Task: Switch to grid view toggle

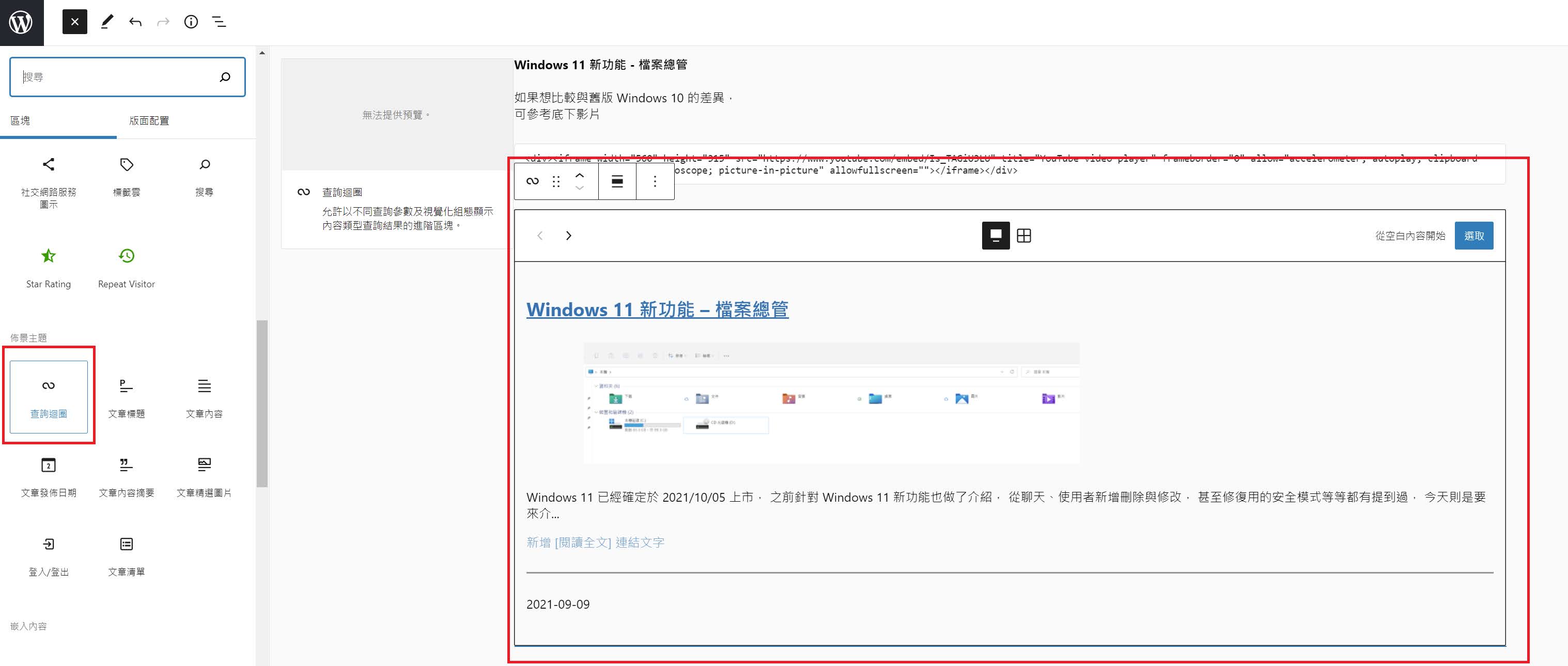Action: click(x=1024, y=236)
